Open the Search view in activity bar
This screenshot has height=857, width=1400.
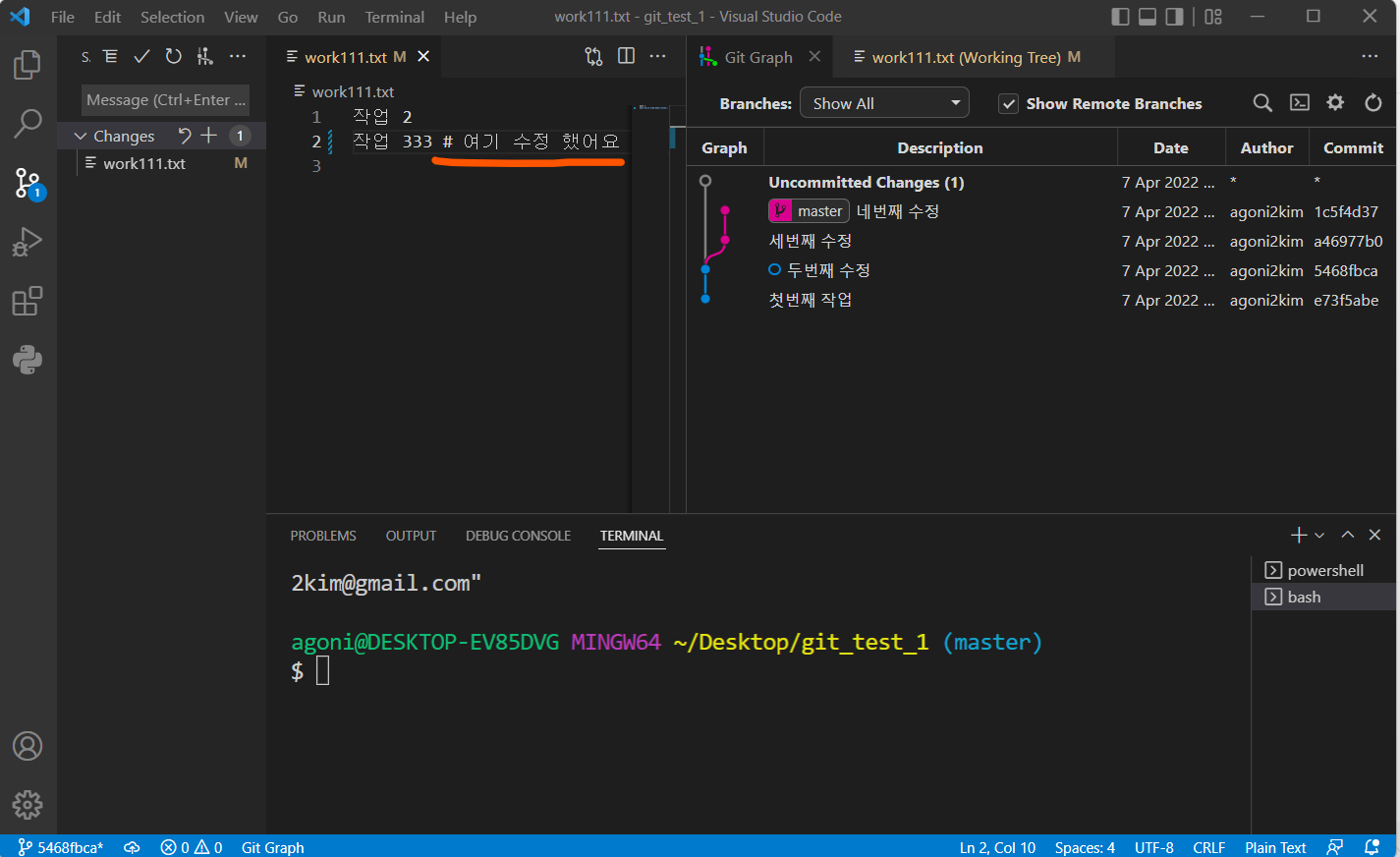[x=28, y=124]
